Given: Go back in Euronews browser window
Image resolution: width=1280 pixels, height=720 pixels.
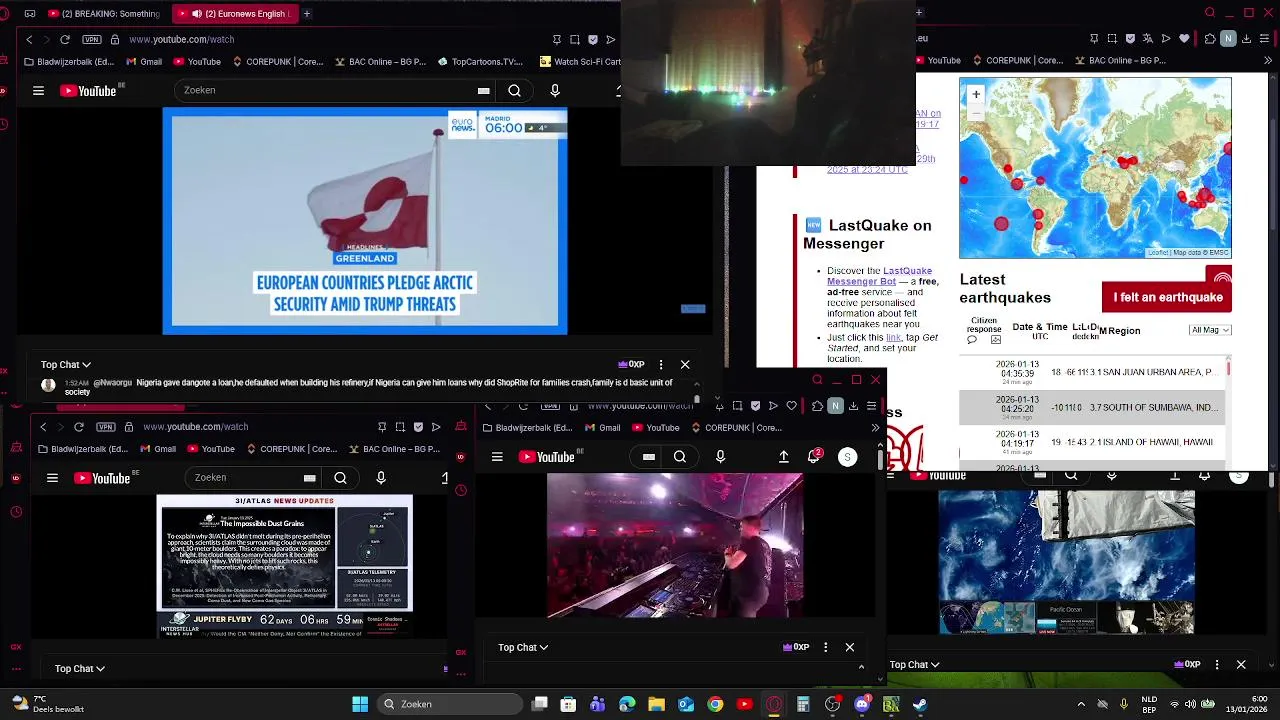Looking at the screenshot, I should 29,39.
